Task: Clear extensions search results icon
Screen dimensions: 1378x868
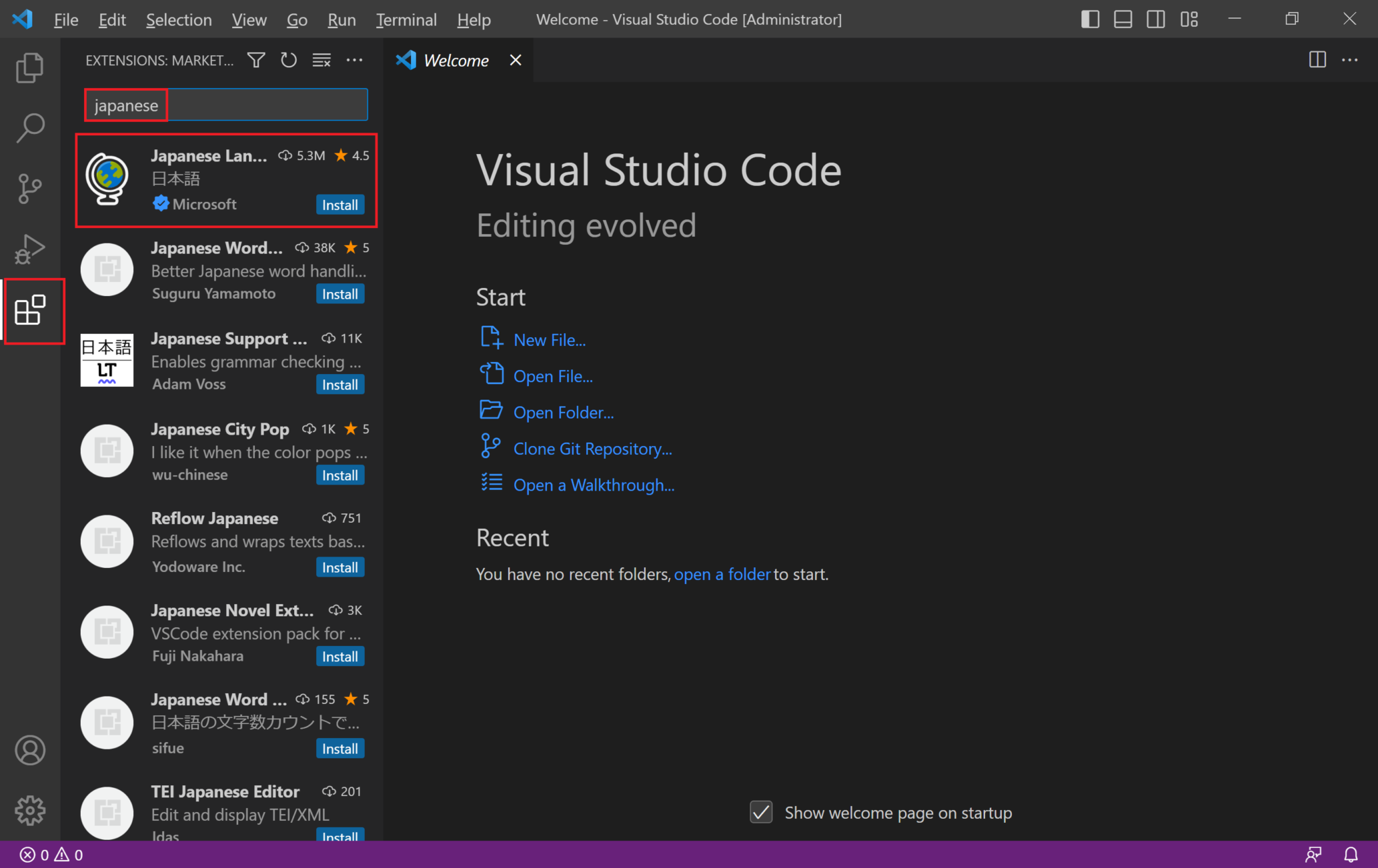Action: [x=322, y=61]
